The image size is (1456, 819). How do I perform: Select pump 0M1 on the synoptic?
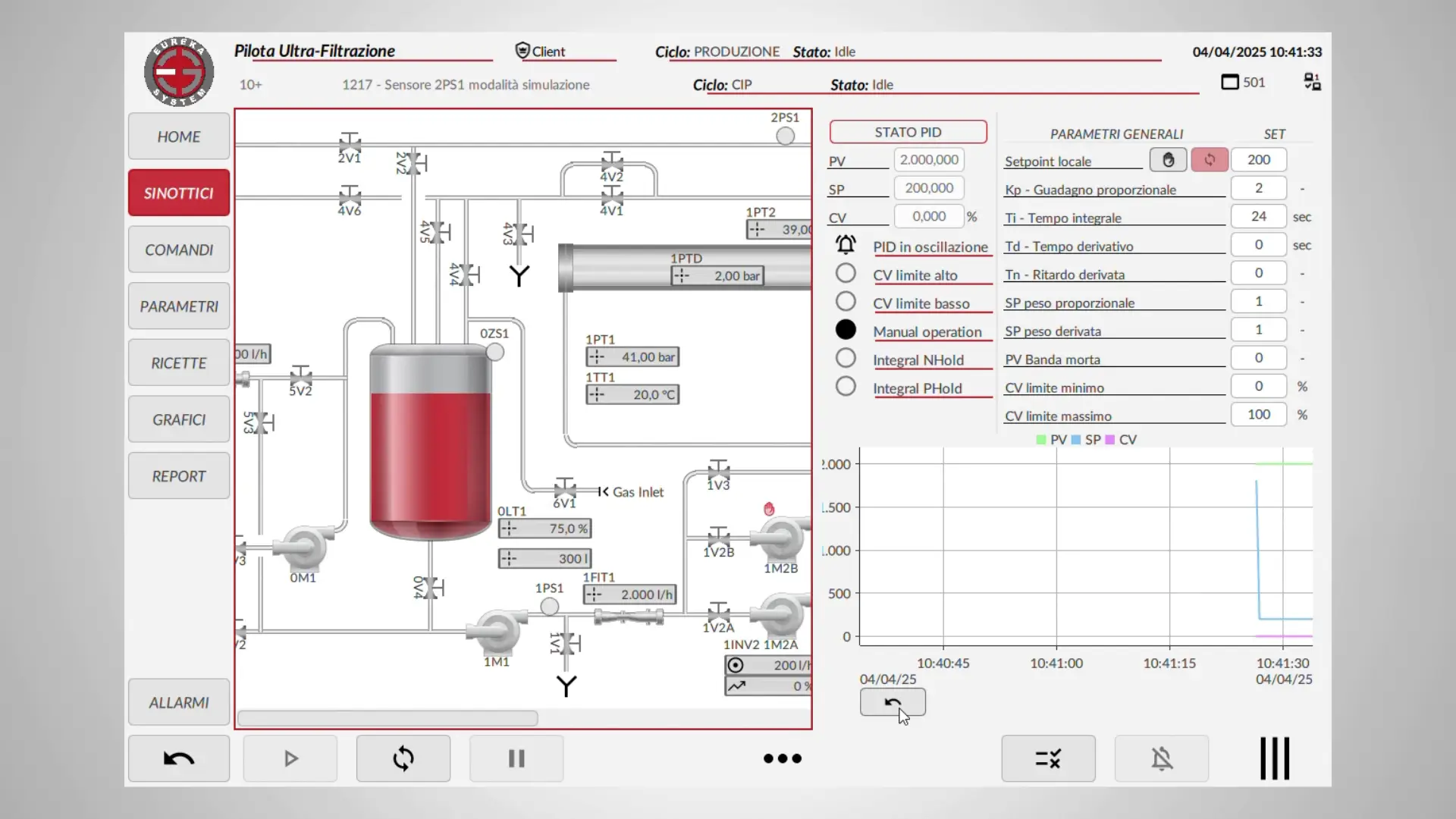[x=304, y=548]
